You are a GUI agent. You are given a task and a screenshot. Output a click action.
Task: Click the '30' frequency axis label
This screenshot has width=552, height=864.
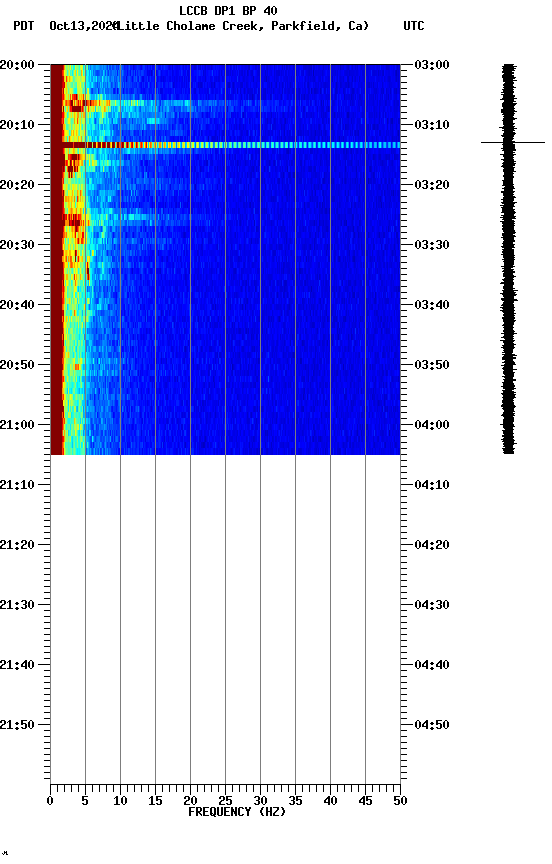pyautogui.click(x=260, y=801)
